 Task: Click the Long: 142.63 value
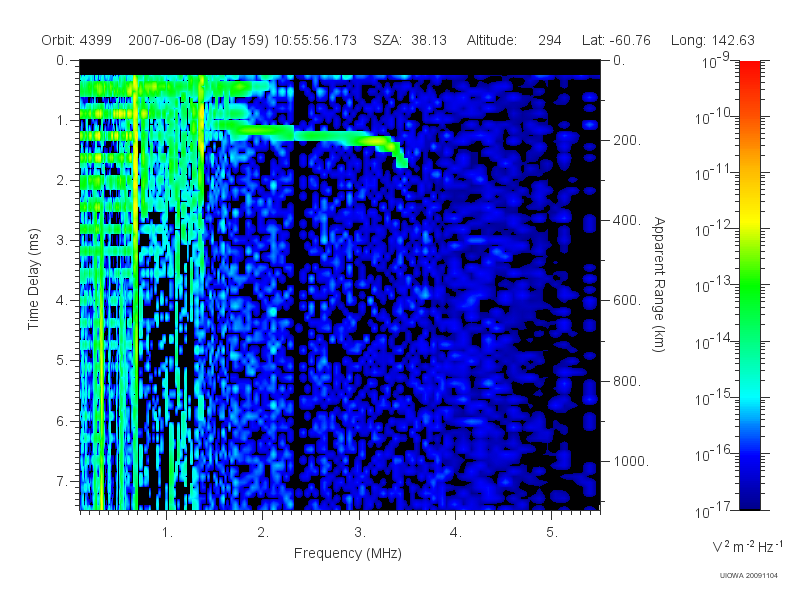[713, 40]
